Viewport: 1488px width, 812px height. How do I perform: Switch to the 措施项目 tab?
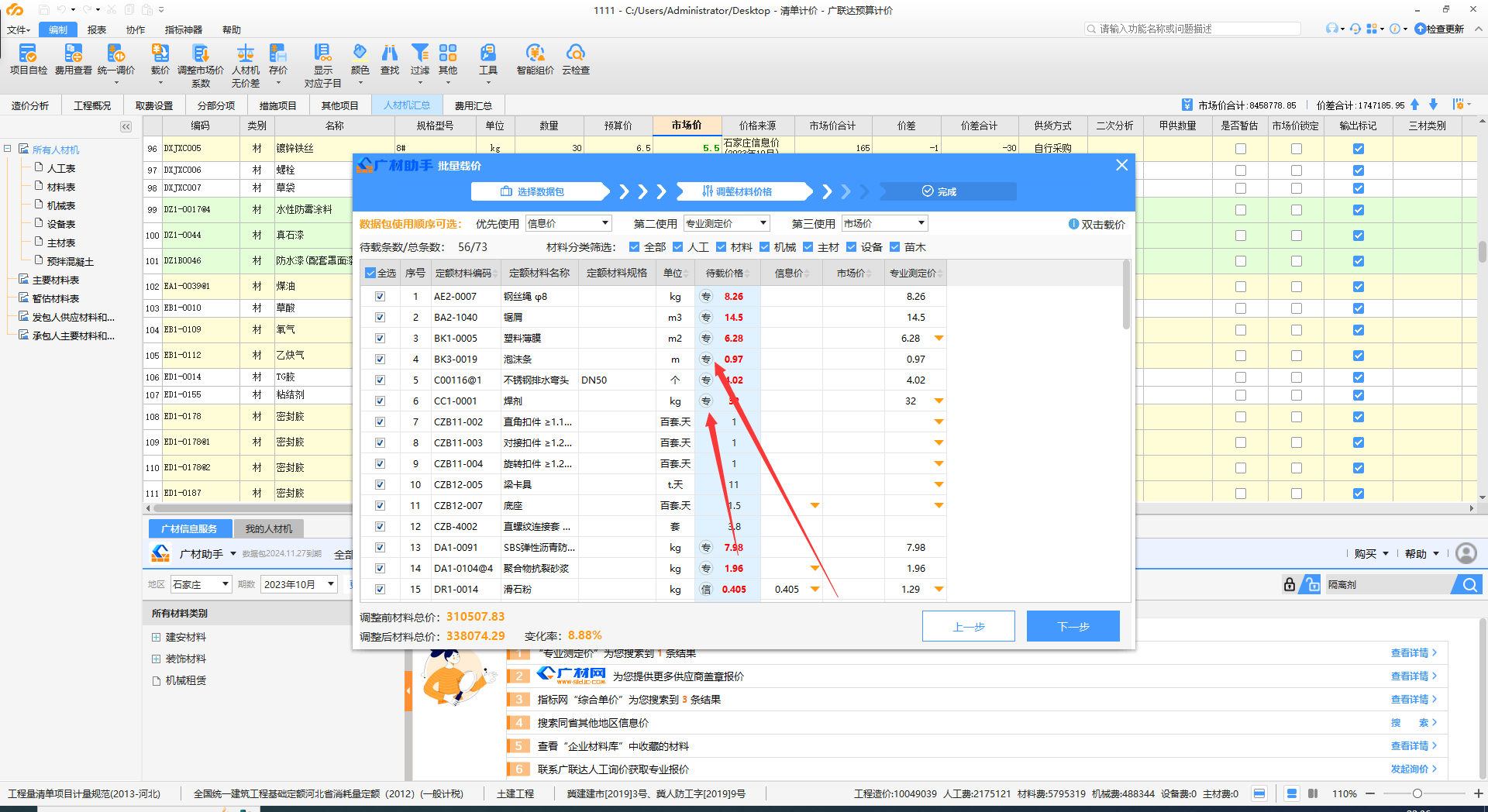click(x=277, y=105)
